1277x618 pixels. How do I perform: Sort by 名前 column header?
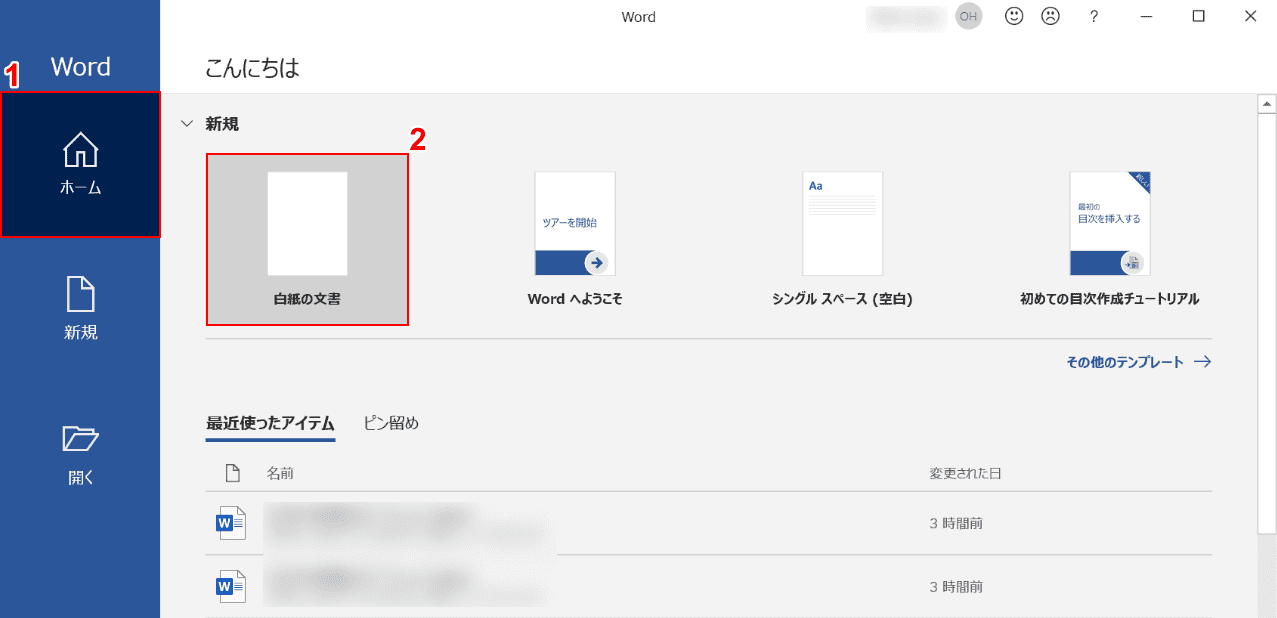tap(280, 473)
